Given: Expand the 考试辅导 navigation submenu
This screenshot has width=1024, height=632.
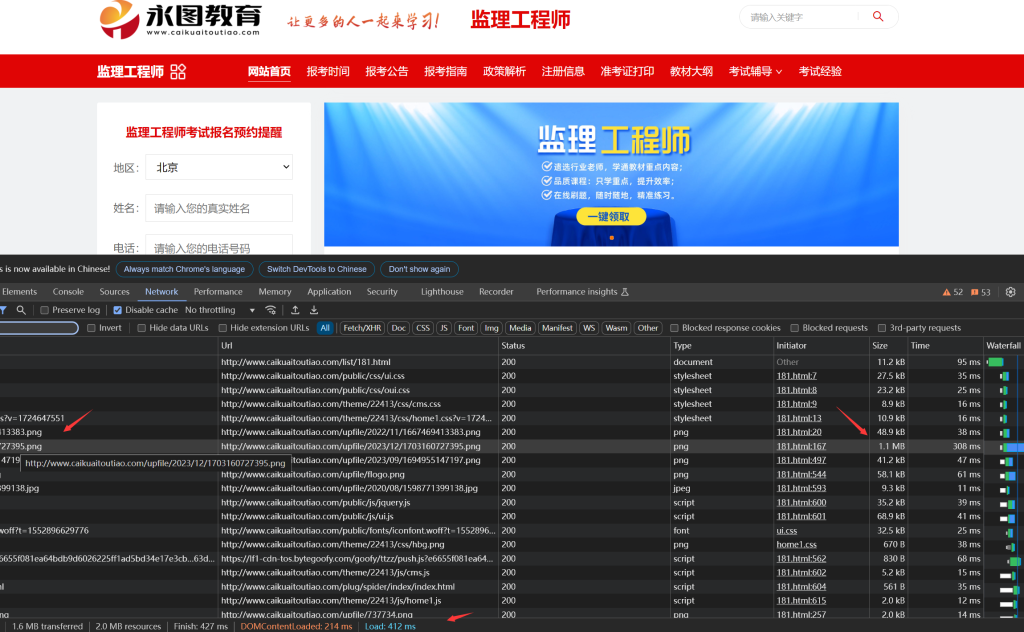Looking at the screenshot, I should tap(755, 71).
